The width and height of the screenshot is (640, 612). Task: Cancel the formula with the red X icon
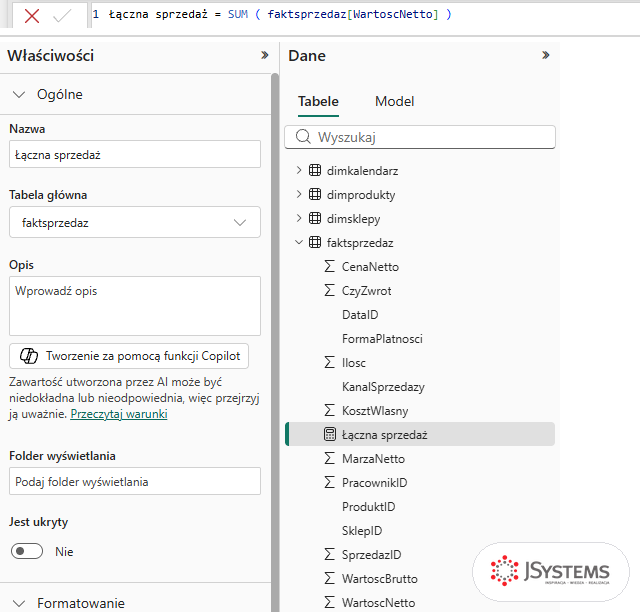point(31,16)
